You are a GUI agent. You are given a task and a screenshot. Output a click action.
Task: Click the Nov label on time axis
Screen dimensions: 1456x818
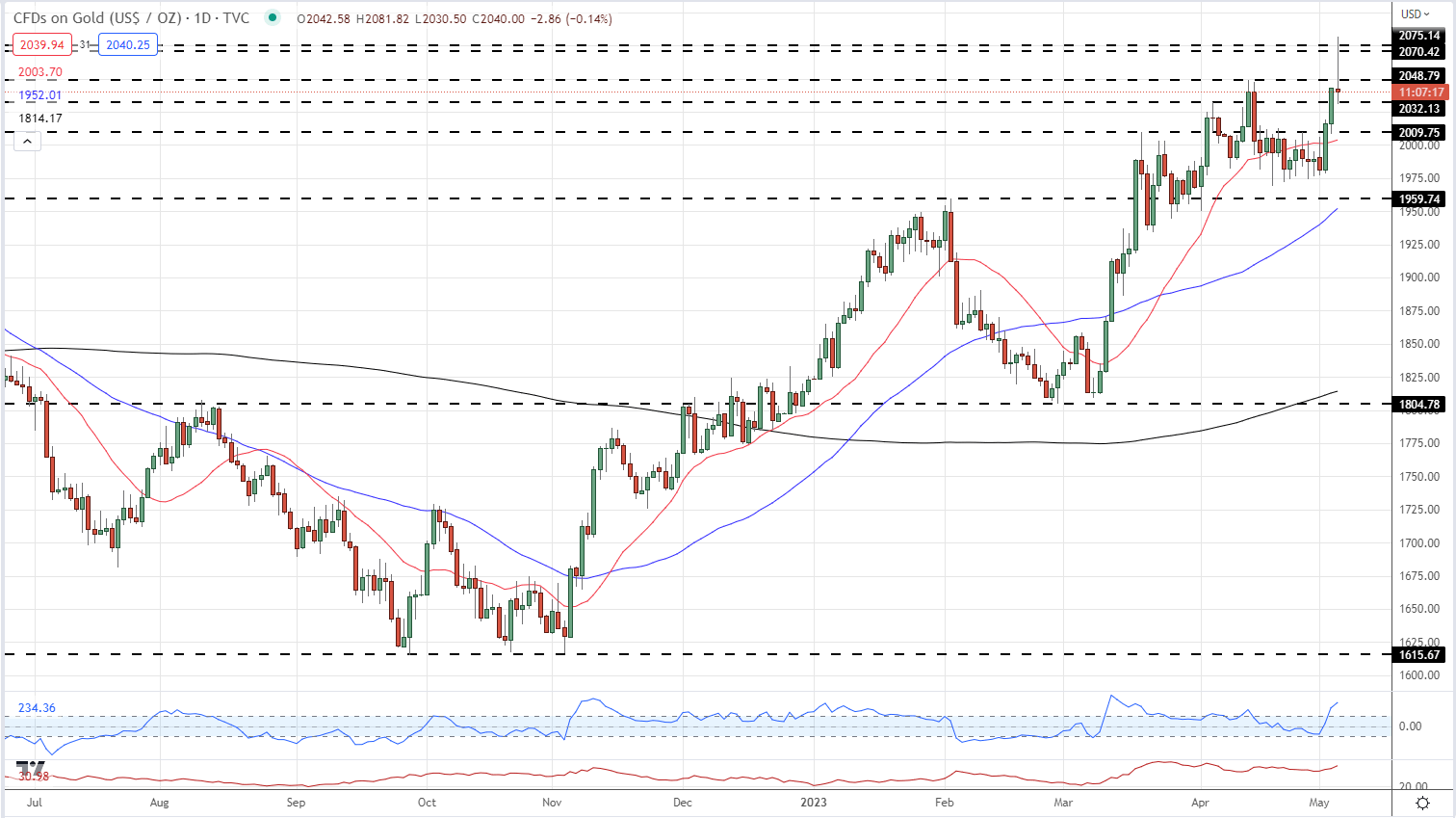[552, 802]
